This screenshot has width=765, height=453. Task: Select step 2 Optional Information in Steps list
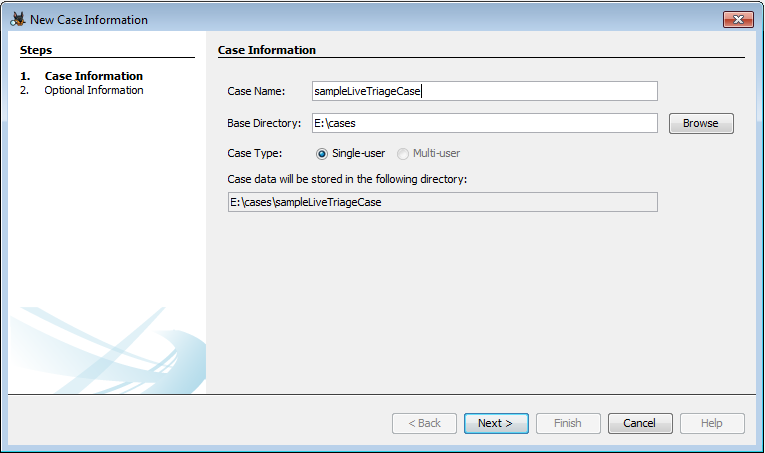click(93, 90)
